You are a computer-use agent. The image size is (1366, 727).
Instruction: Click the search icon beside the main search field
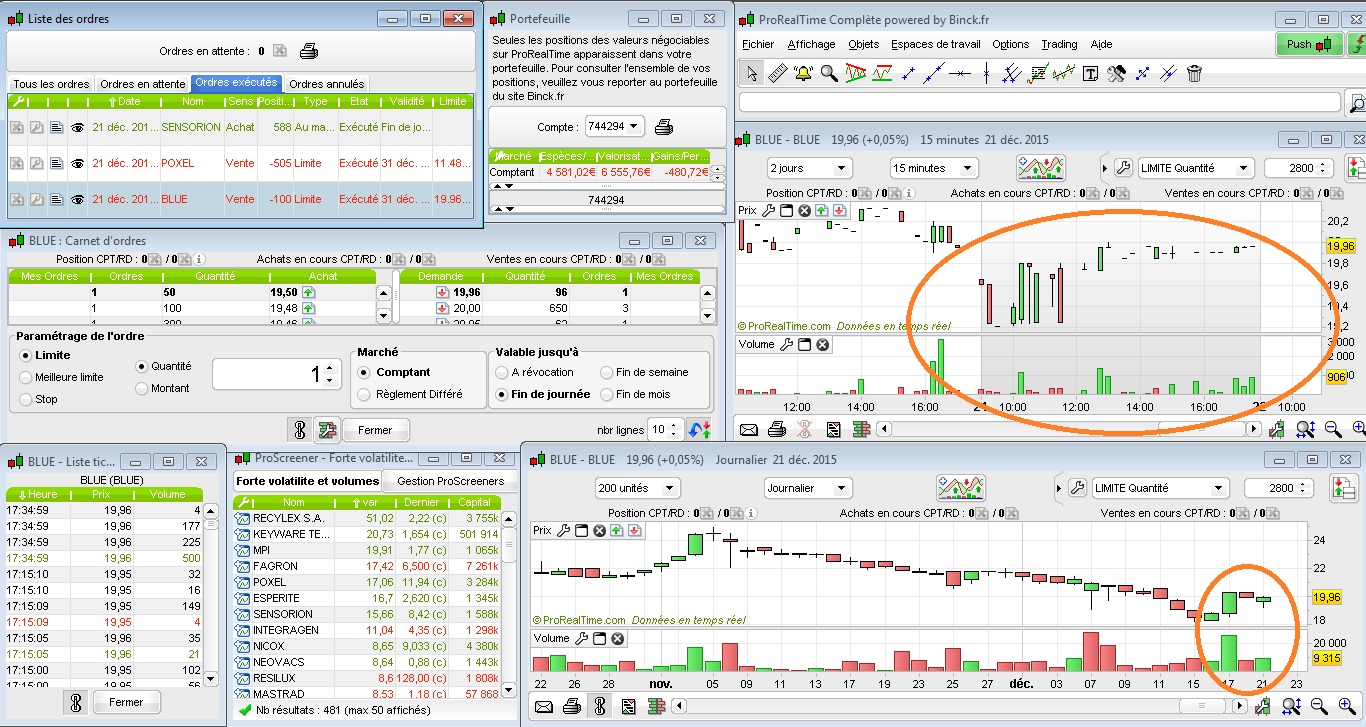coord(1357,102)
